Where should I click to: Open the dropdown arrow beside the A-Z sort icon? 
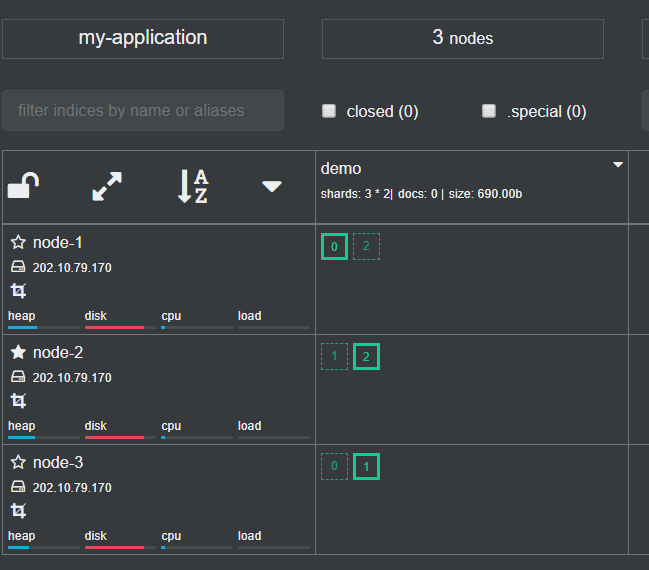(x=272, y=186)
